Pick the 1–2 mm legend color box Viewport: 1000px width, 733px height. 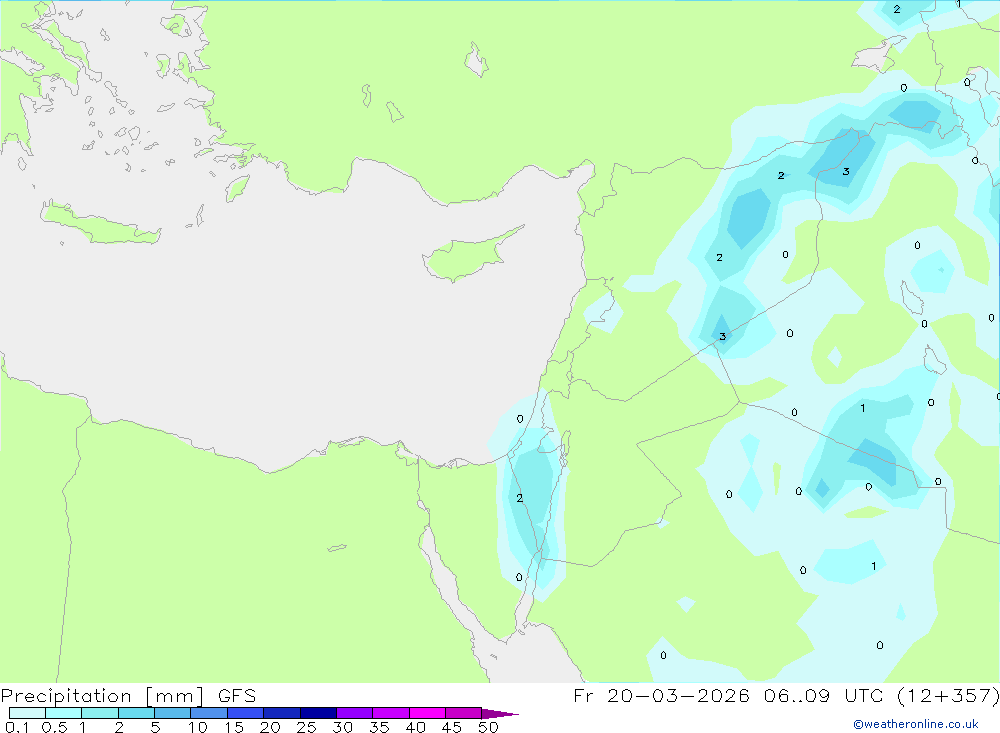(100, 713)
